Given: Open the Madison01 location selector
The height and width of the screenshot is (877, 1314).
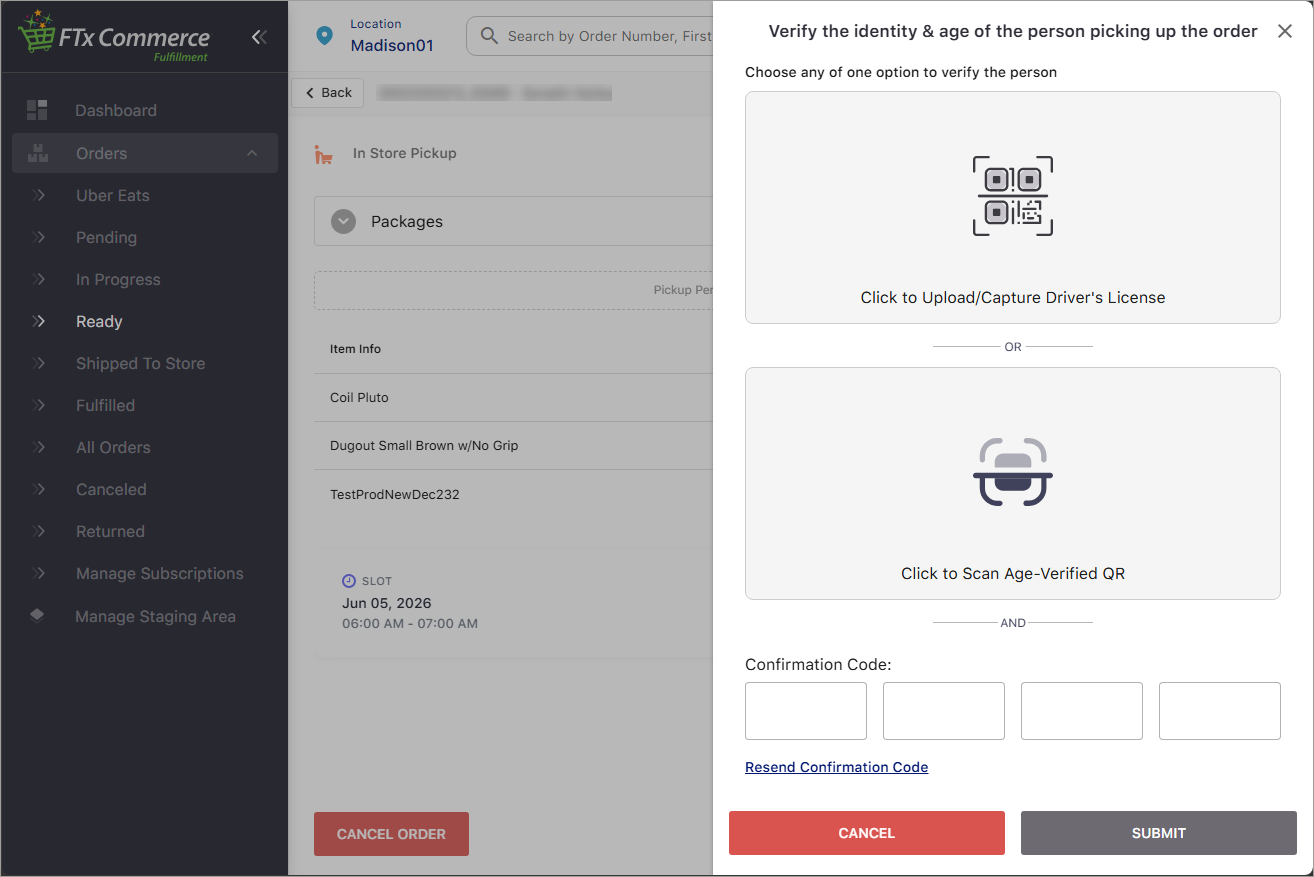Looking at the screenshot, I should tap(392, 36).
